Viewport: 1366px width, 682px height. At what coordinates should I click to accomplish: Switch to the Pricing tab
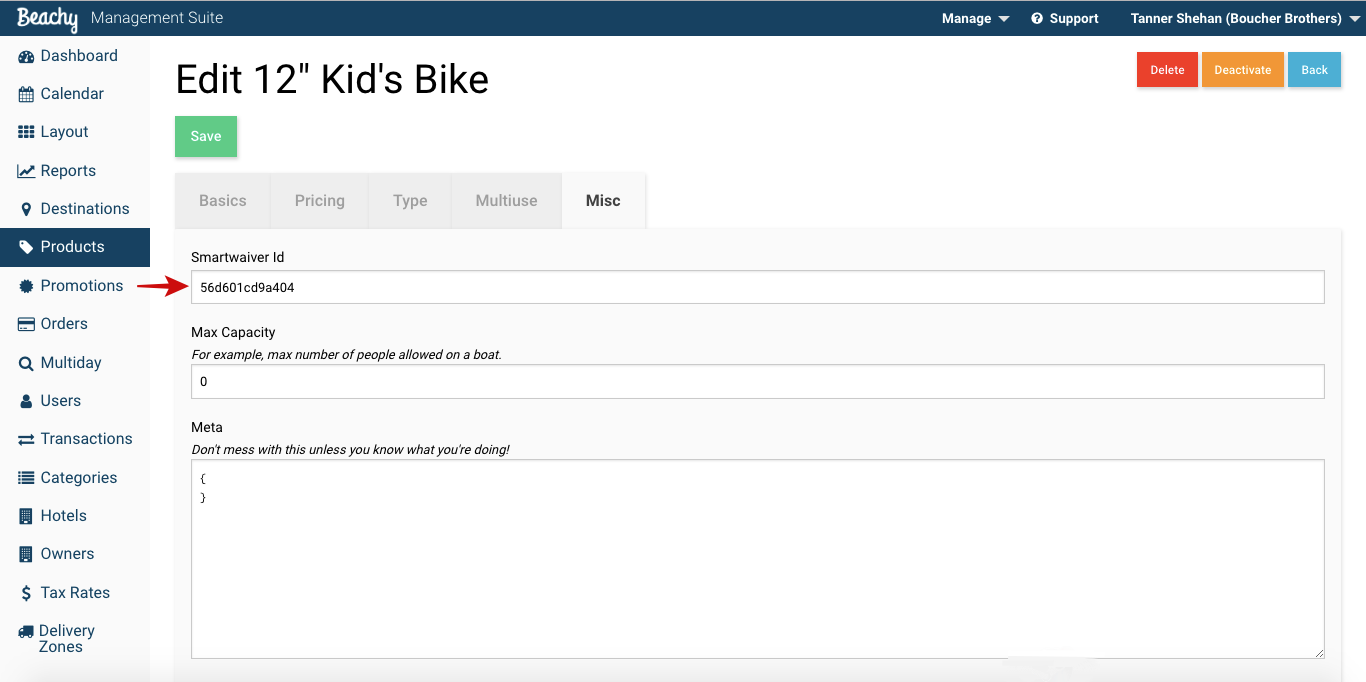pyautogui.click(x=319, y=201)
